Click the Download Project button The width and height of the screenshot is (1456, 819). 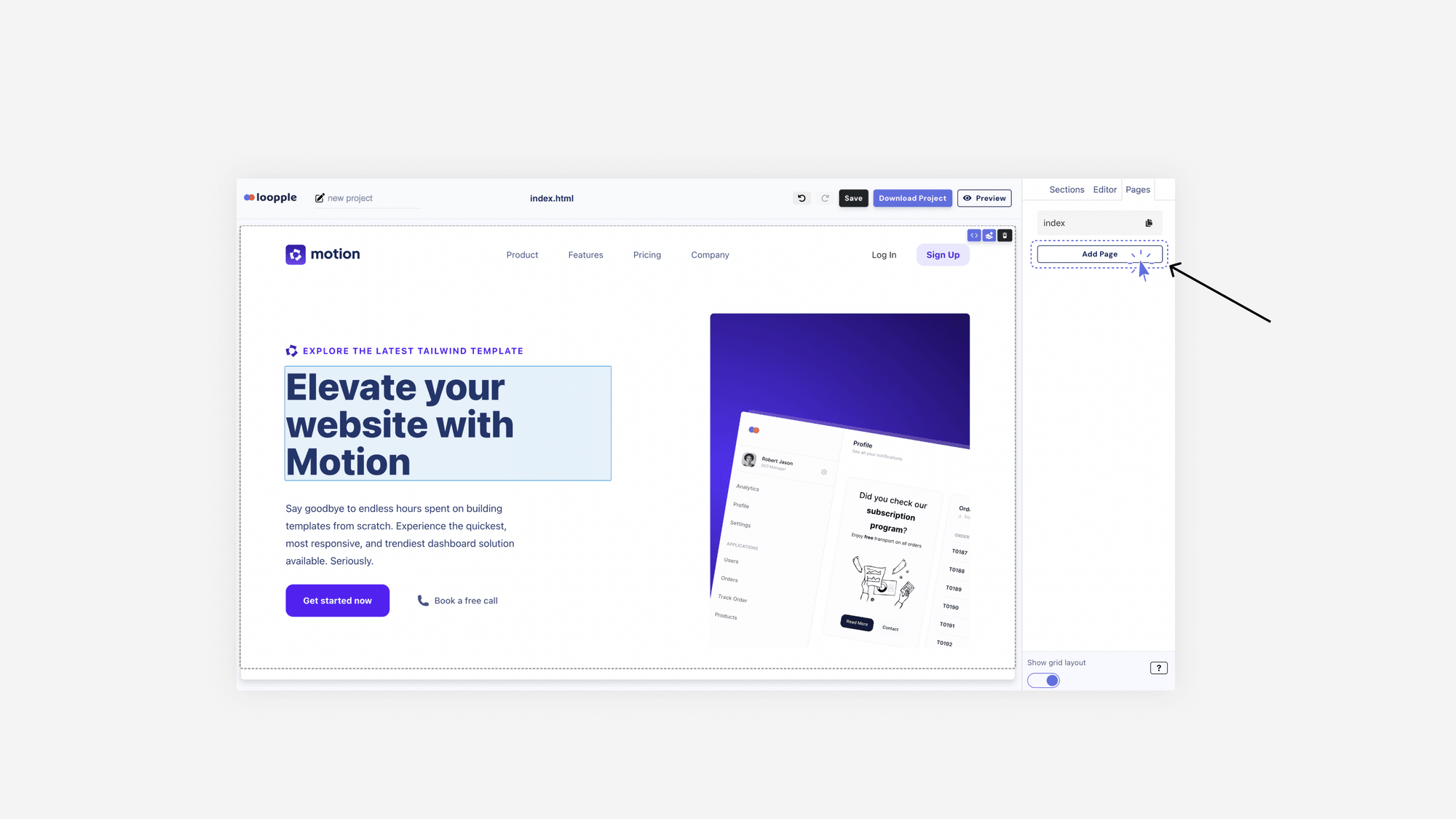(x=912, y=198)
